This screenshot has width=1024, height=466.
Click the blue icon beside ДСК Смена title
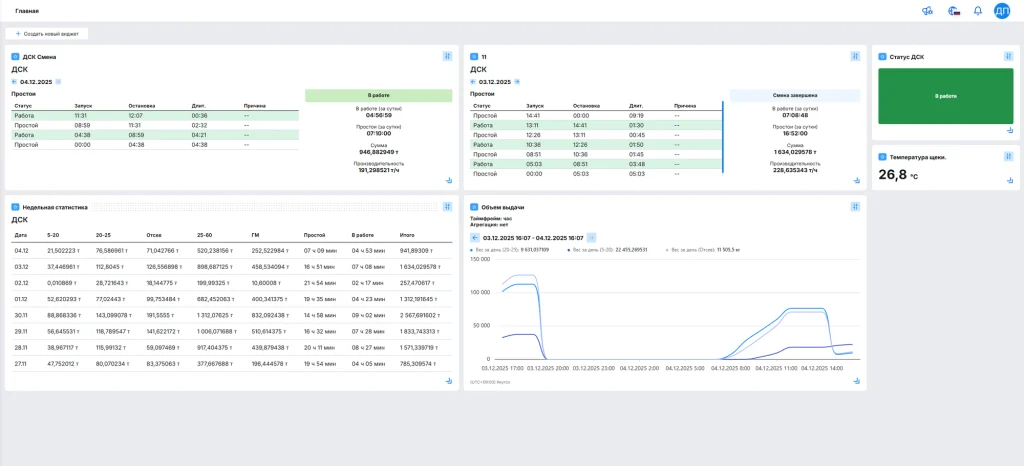(16, 57)
